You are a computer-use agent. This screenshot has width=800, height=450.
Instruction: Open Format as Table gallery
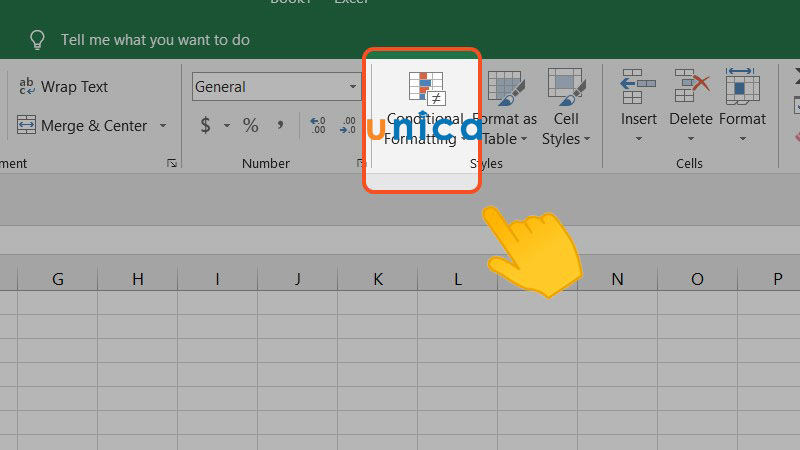point(505,109)
